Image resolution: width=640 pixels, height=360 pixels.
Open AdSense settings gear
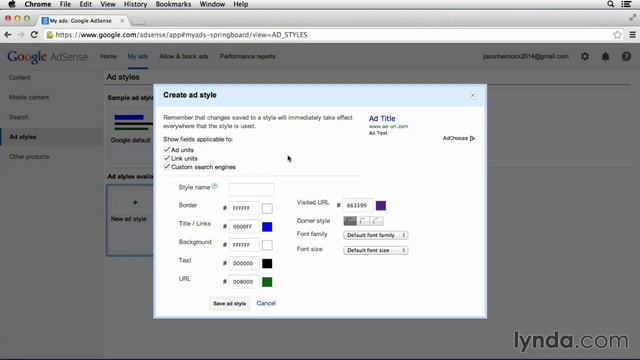click(585, 56)
